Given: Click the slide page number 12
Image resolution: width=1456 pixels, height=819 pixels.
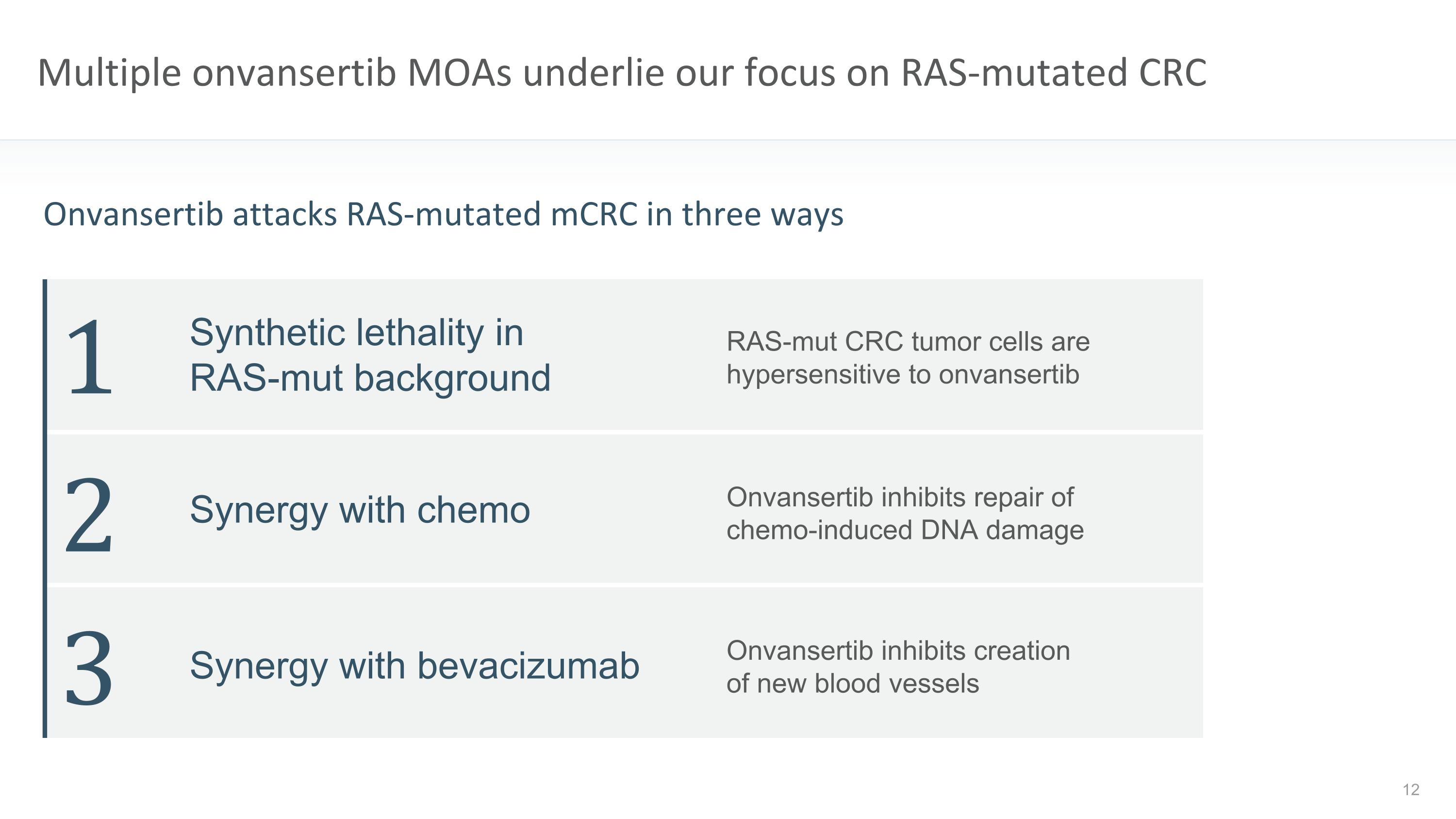Looking at the screenshot, I should click(x=1411, y=789).
